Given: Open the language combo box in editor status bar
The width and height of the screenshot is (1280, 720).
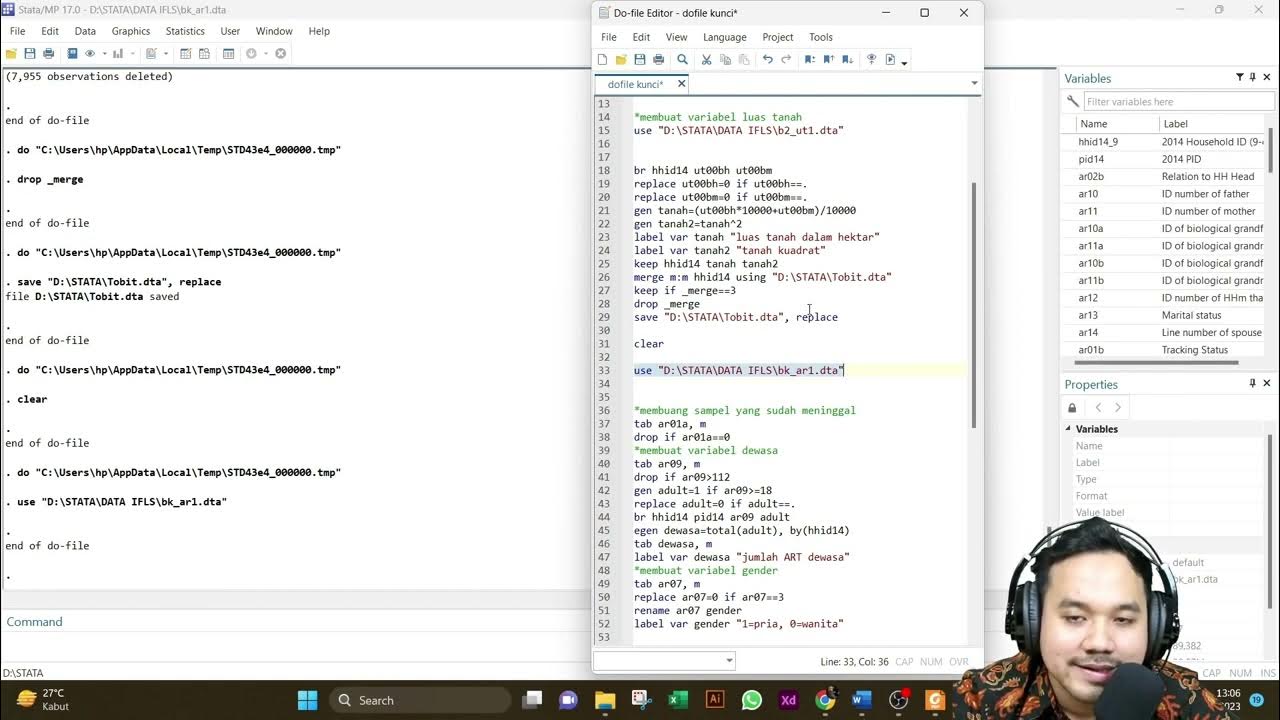Looking at the screenshot, I should 664,660.
